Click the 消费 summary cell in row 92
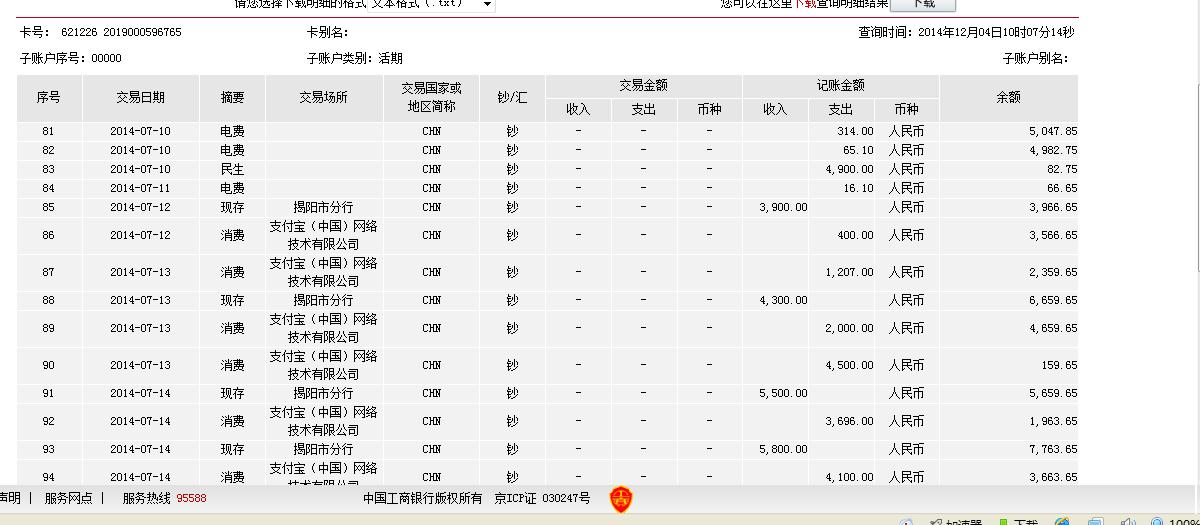Image resolution: width=1200 pixels, height=525 pixels. click(232, 421)
